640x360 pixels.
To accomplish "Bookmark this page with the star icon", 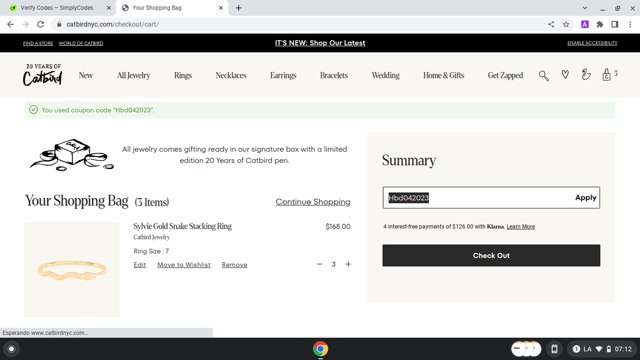I will click(566, 24).
